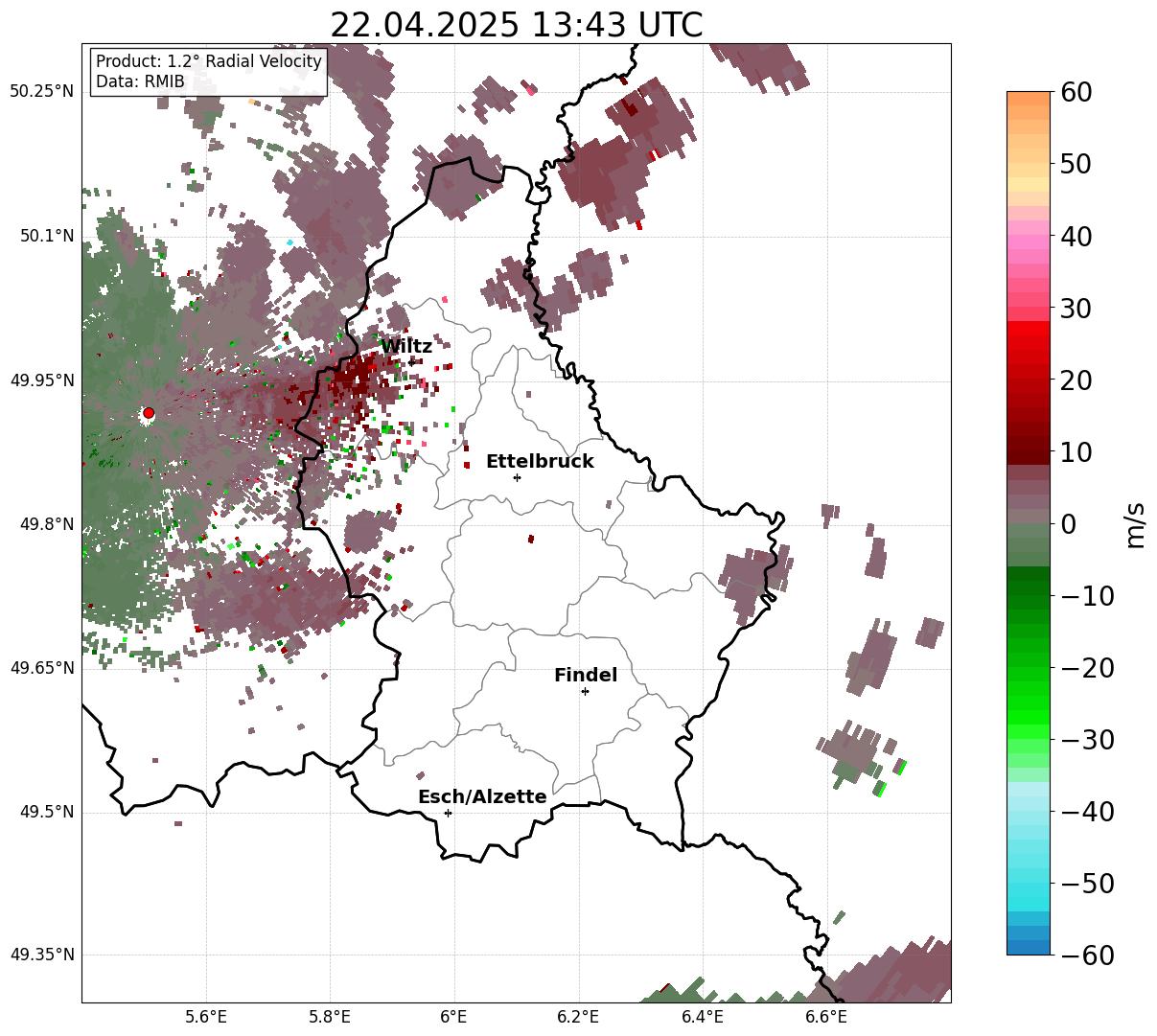This screenshot has height=1036, width=1157.
Task: Click the colorbar 40 tick value
Action: pyautogui.click(x=1077, y=236)
